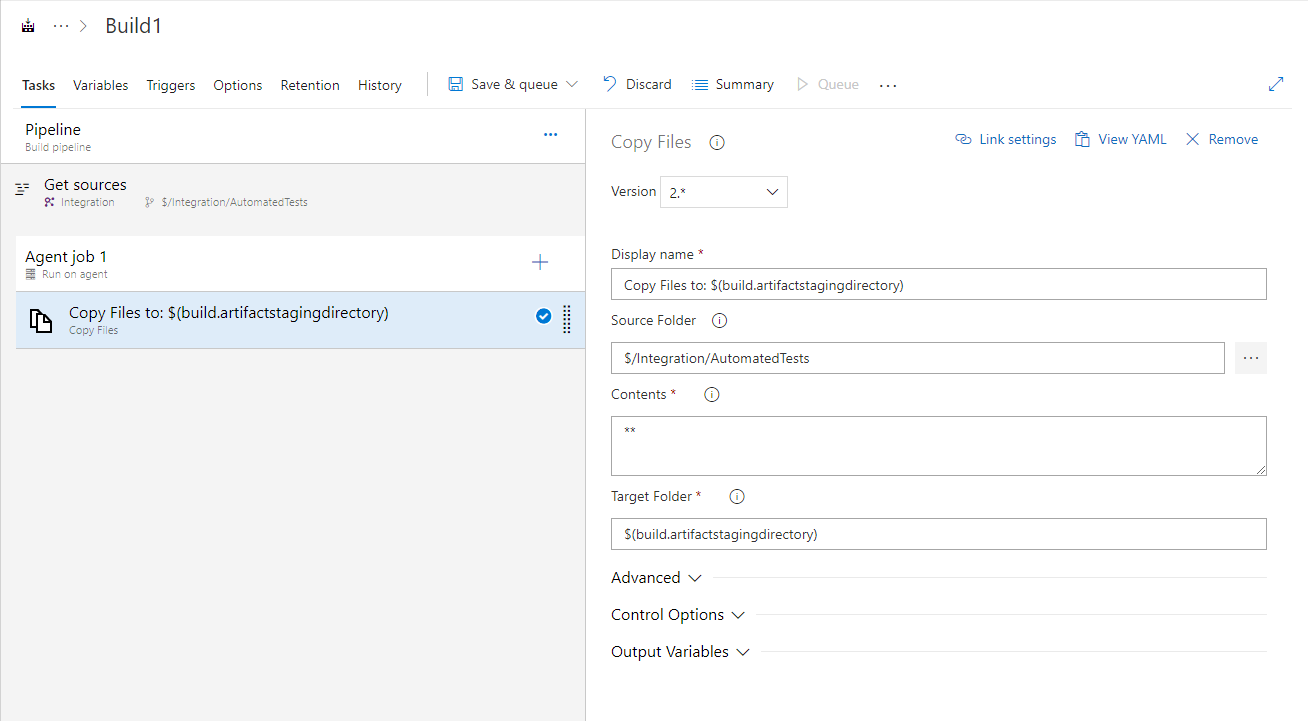Add a task to Agent job 1
The height and width of the screenshot is (721, 1308).
[540, 262]
